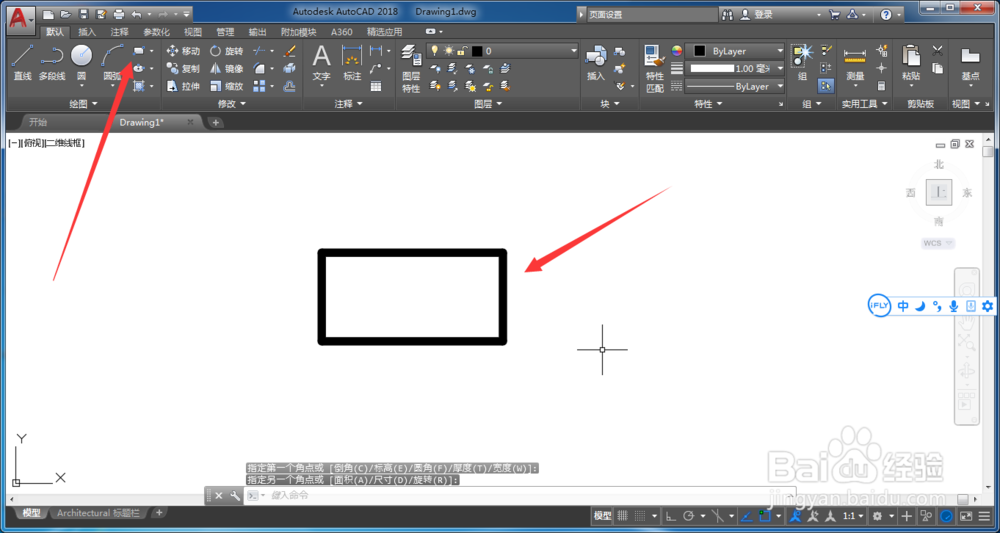Click the Save icon in quick access toolbar
Screen dimensions: 1000x533
coord(83,14)
